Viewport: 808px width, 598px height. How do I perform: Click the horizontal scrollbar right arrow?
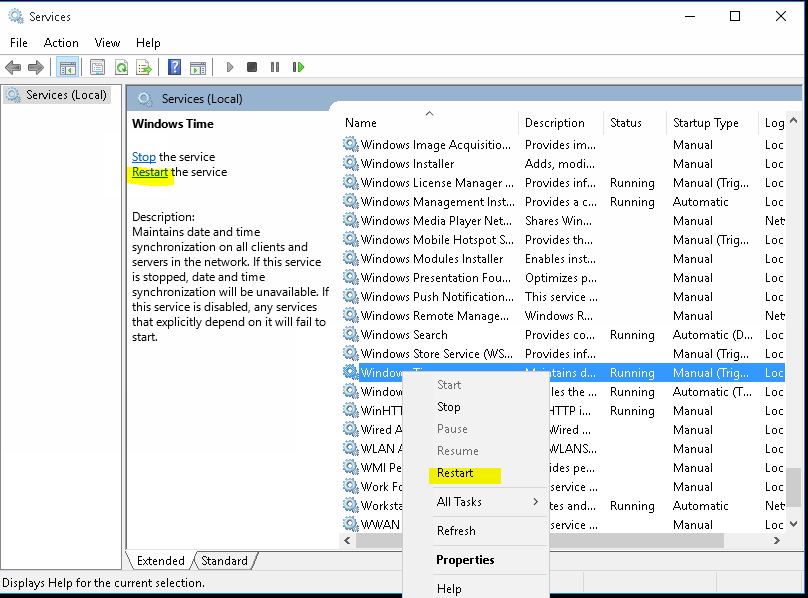777,540
